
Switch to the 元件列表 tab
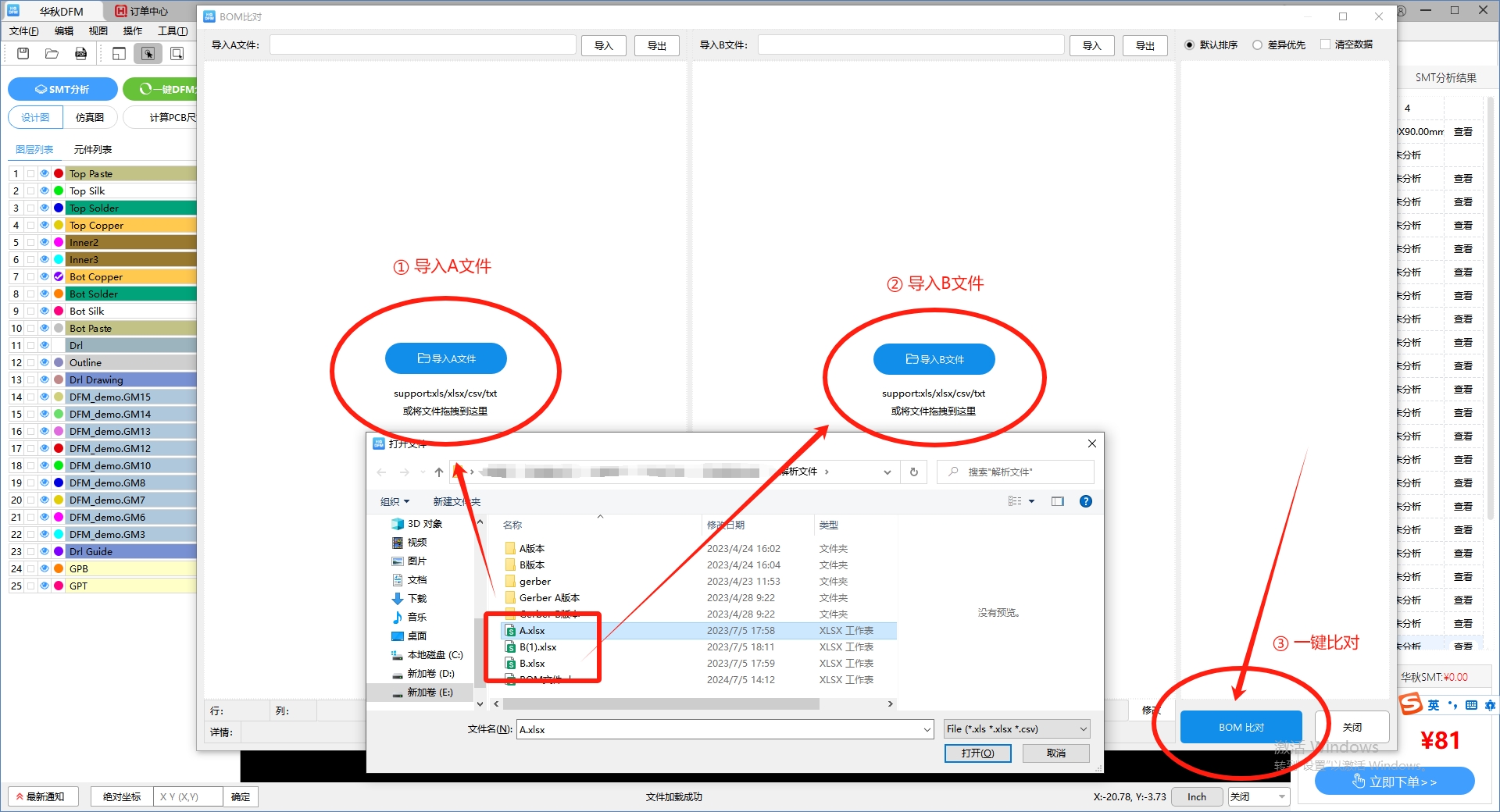pyautogui.click(x=93, y=149)
